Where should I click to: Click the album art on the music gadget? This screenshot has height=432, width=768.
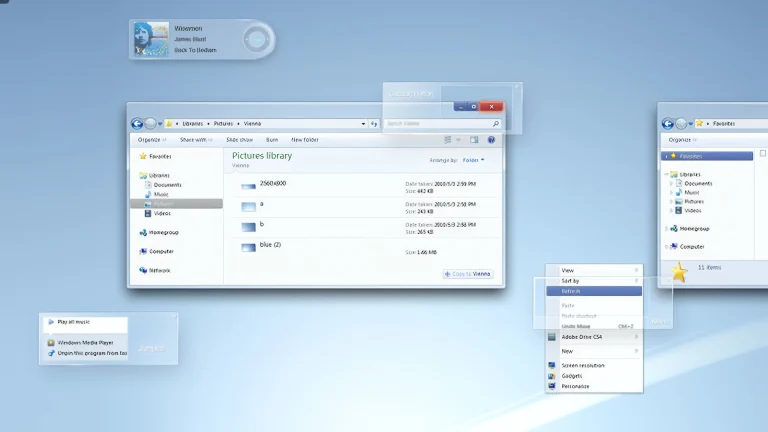[x=151, y=39]
